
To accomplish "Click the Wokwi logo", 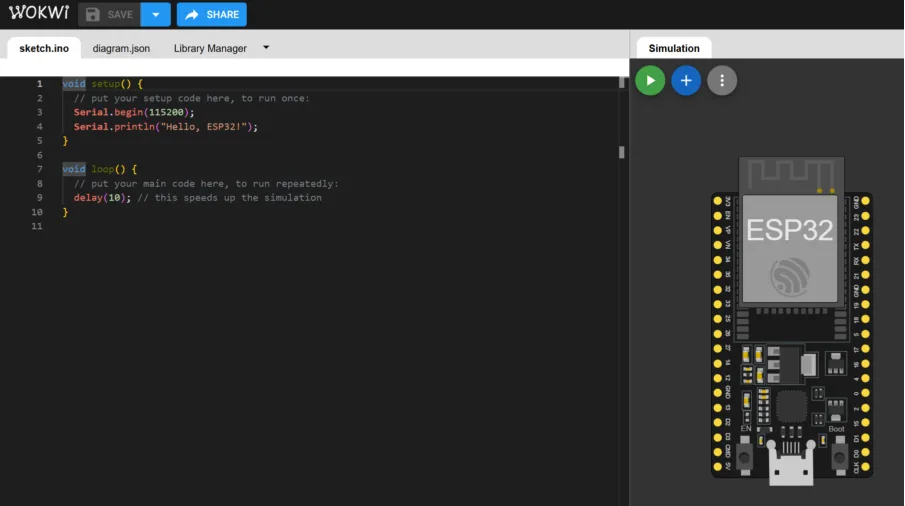I will tap(39, 12).
